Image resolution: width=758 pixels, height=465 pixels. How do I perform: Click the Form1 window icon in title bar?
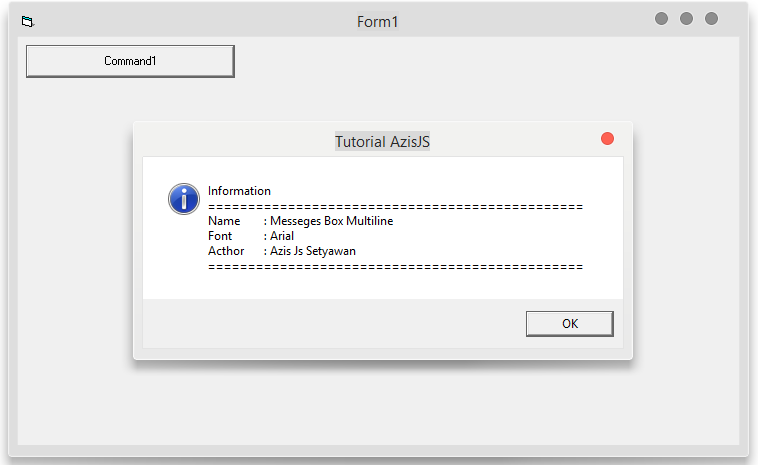[x=28, y=21]
